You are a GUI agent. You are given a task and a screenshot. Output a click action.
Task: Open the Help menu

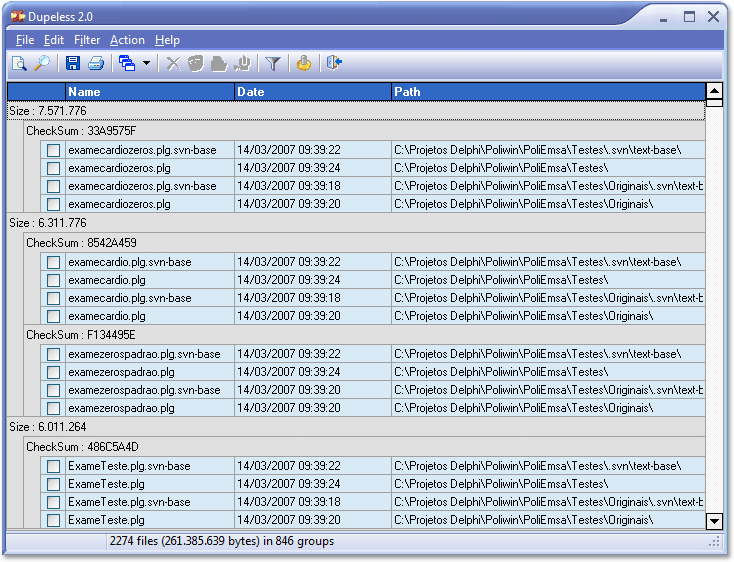coord(167,40)
